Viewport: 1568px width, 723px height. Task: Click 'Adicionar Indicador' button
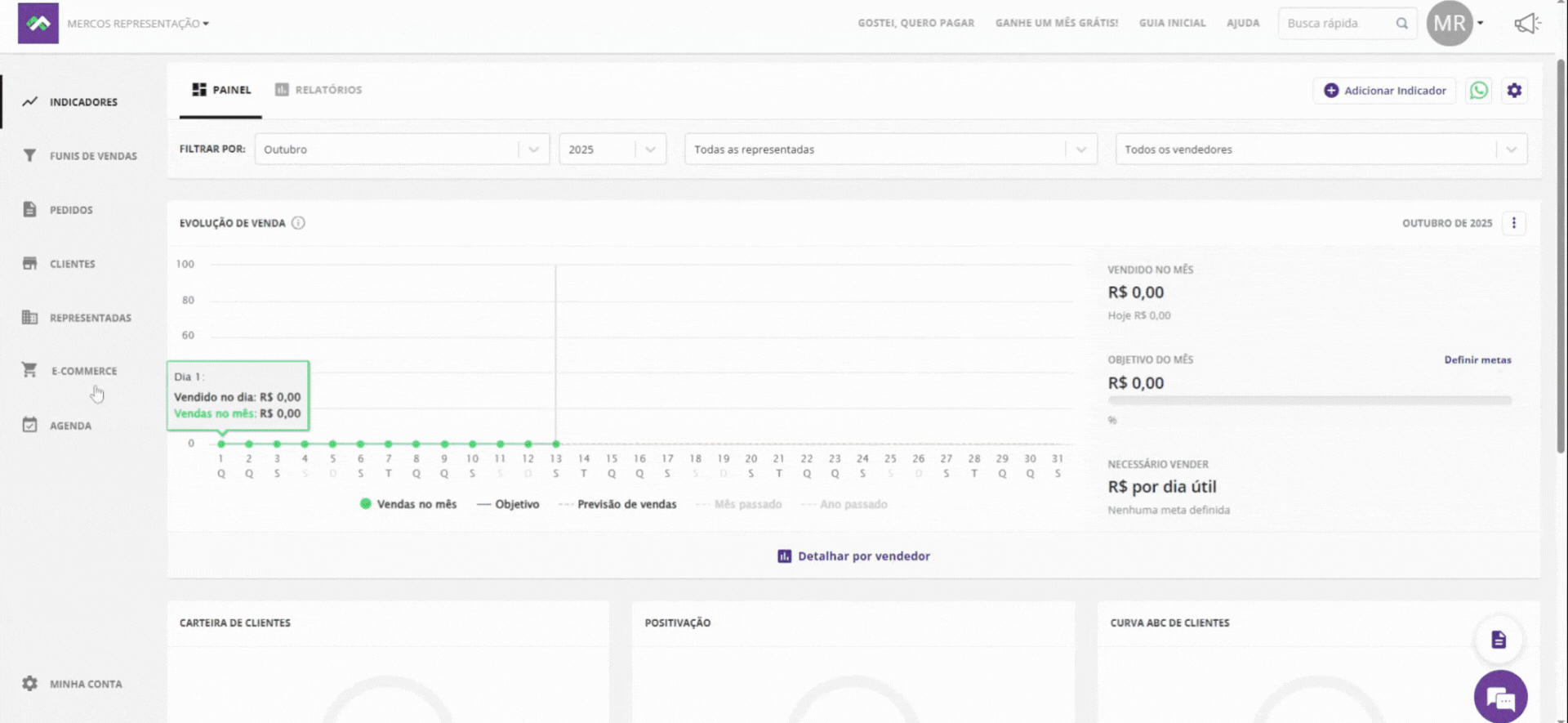(1384, 91)
